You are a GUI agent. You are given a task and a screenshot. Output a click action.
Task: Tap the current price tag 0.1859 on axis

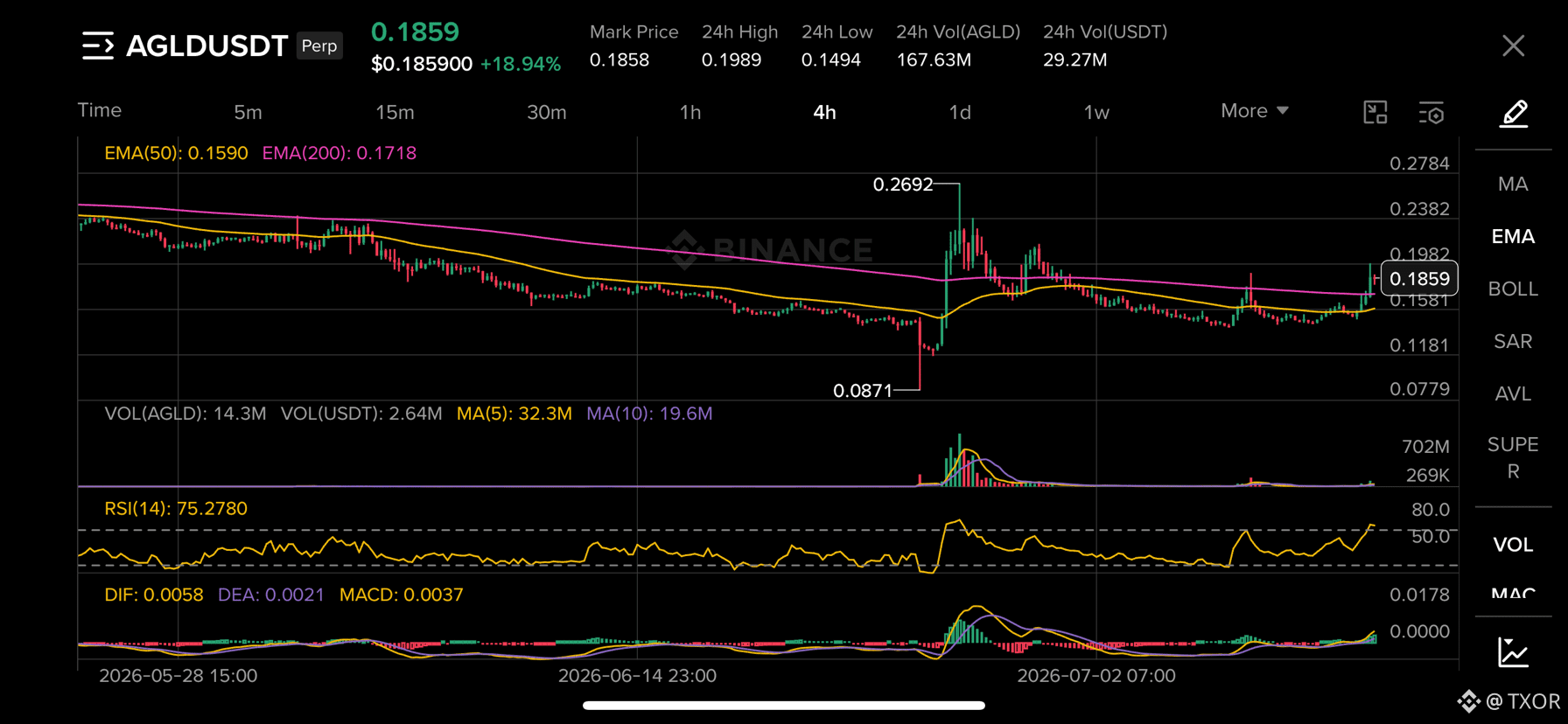[x=1419, y=279]
